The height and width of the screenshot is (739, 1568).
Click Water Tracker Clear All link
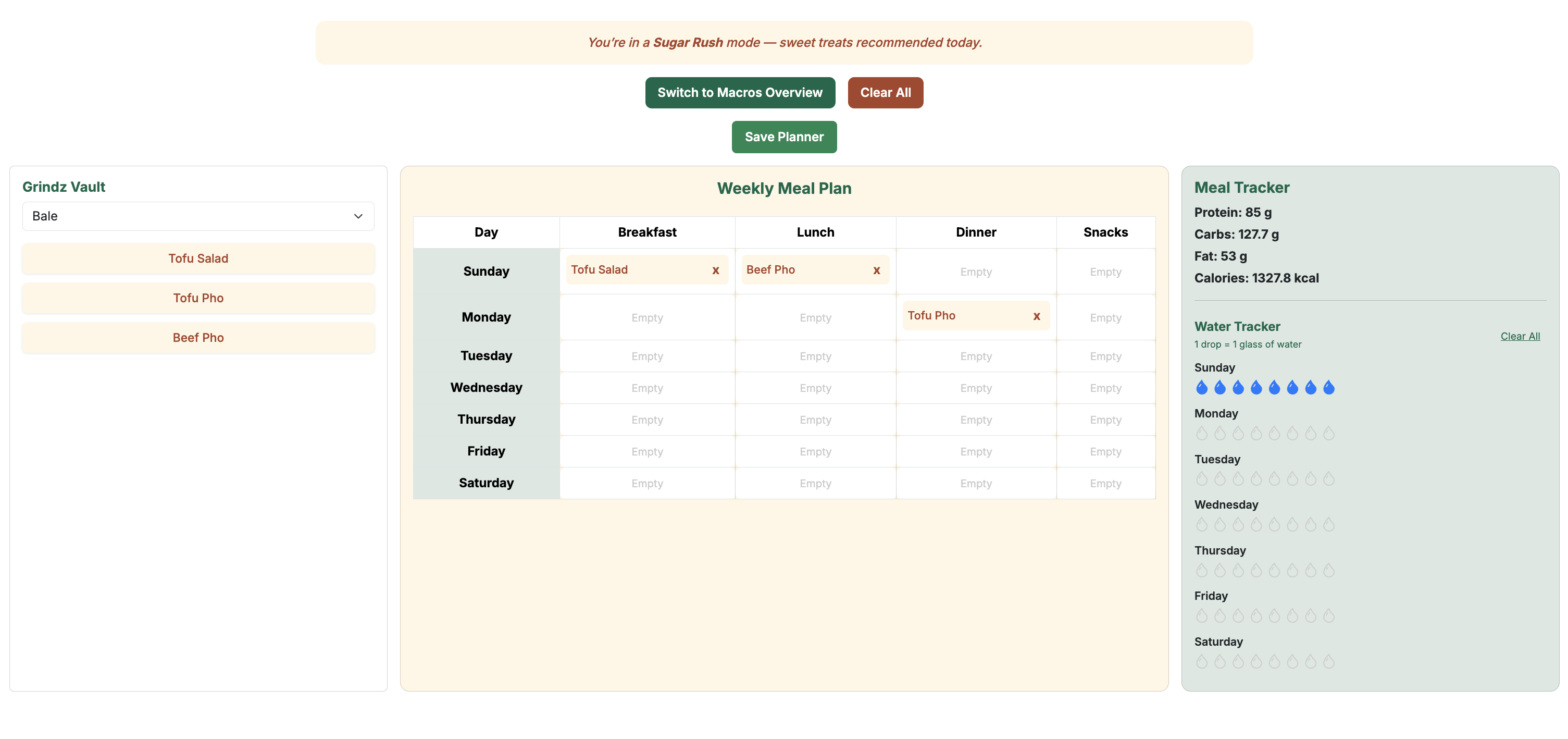pos(1520,336)
